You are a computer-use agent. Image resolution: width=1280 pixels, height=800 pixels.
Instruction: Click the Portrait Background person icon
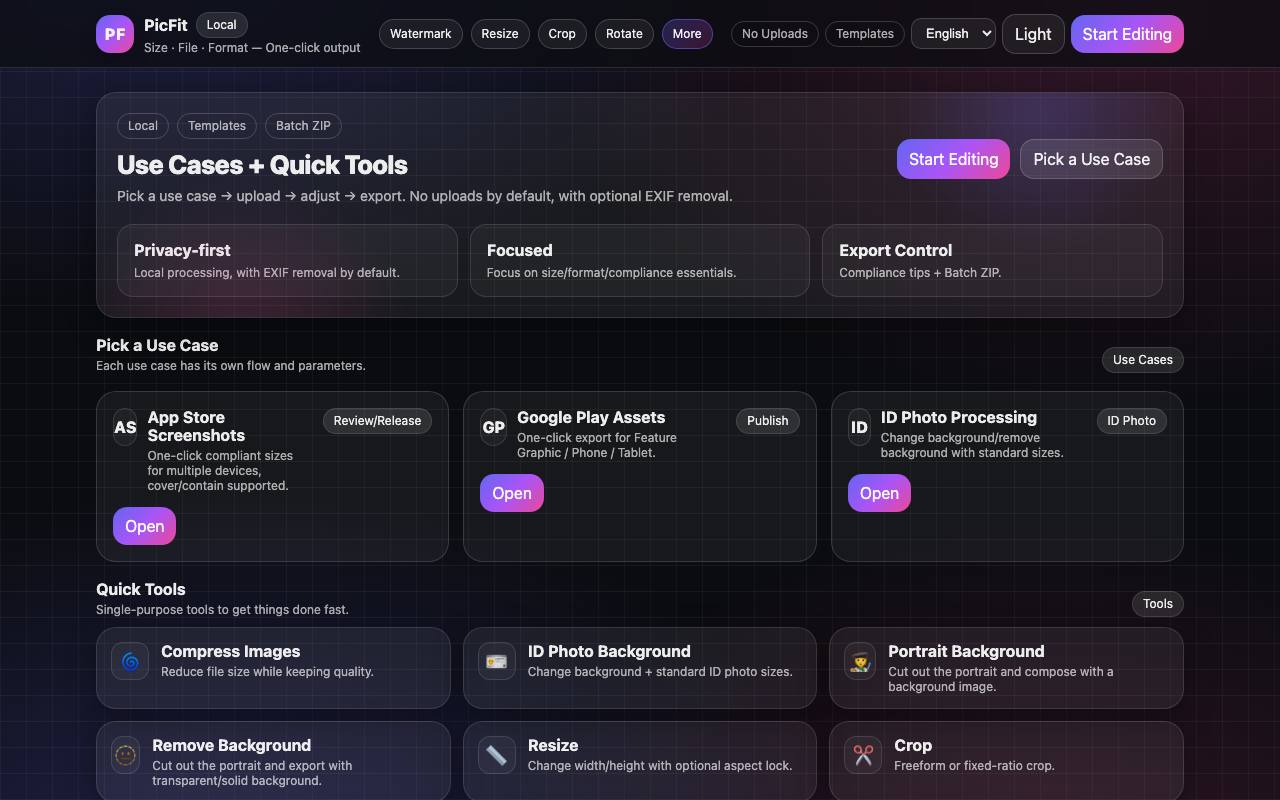click(x=860, y=661)
